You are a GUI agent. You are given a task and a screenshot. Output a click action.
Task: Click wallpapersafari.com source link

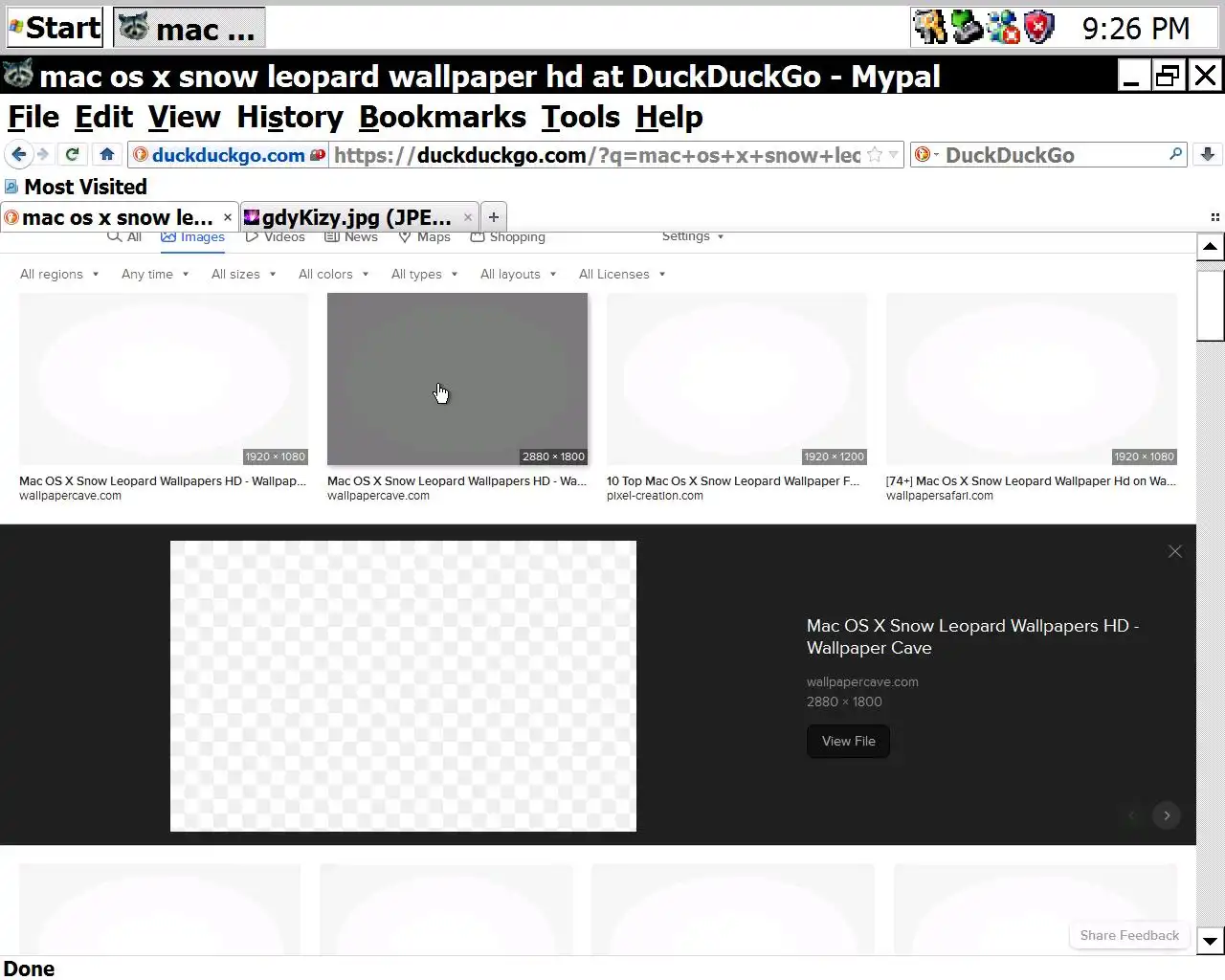[940, 496]
